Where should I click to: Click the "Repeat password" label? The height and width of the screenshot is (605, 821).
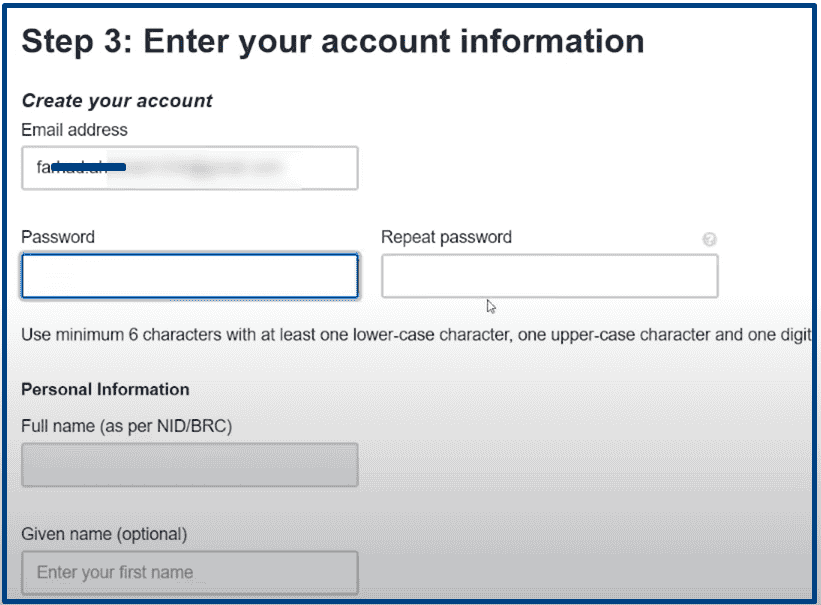point(446,238)
